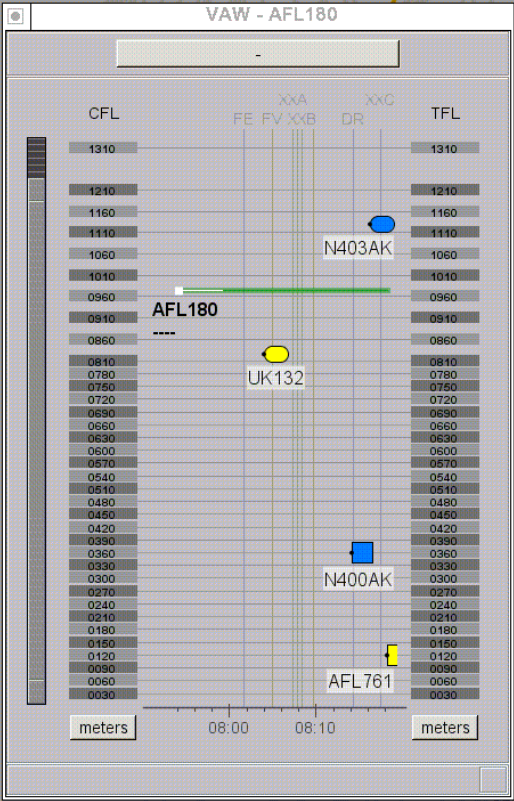Click the AFL761 callsign label

point(360,681)
